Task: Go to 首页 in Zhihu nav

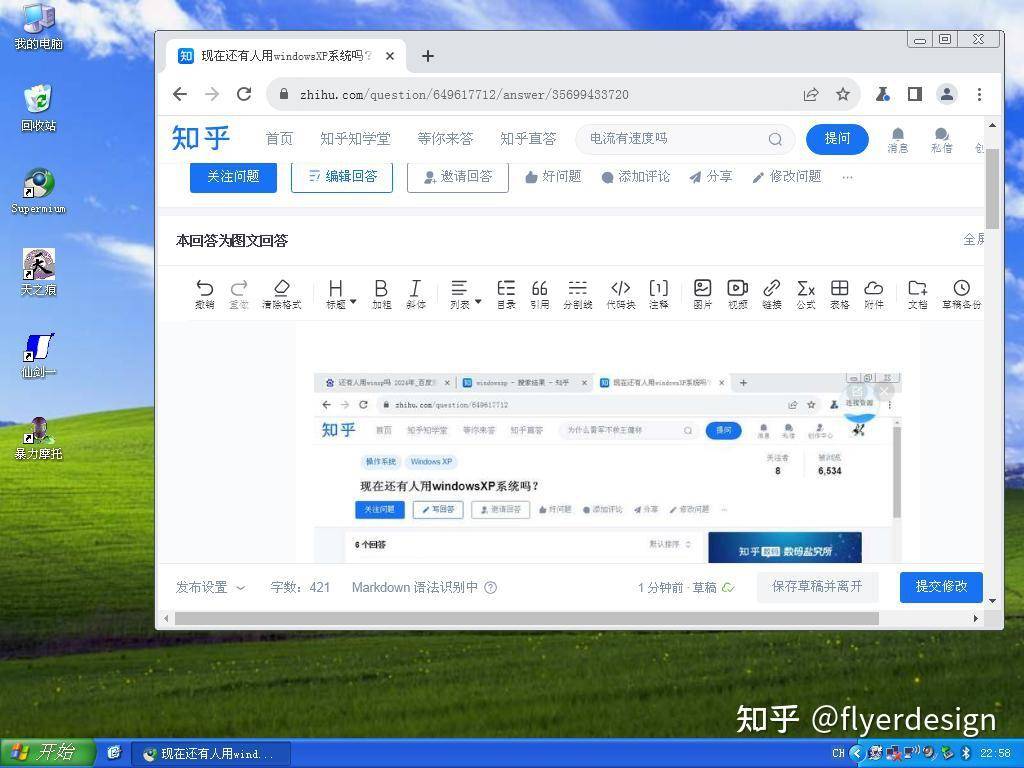Action: tap(280, 138)
